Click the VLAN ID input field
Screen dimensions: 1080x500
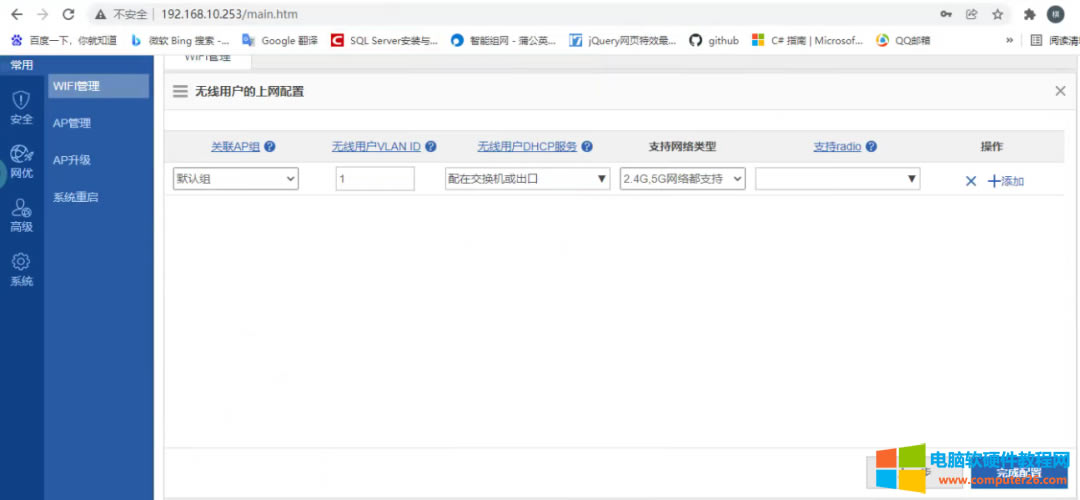375,179
